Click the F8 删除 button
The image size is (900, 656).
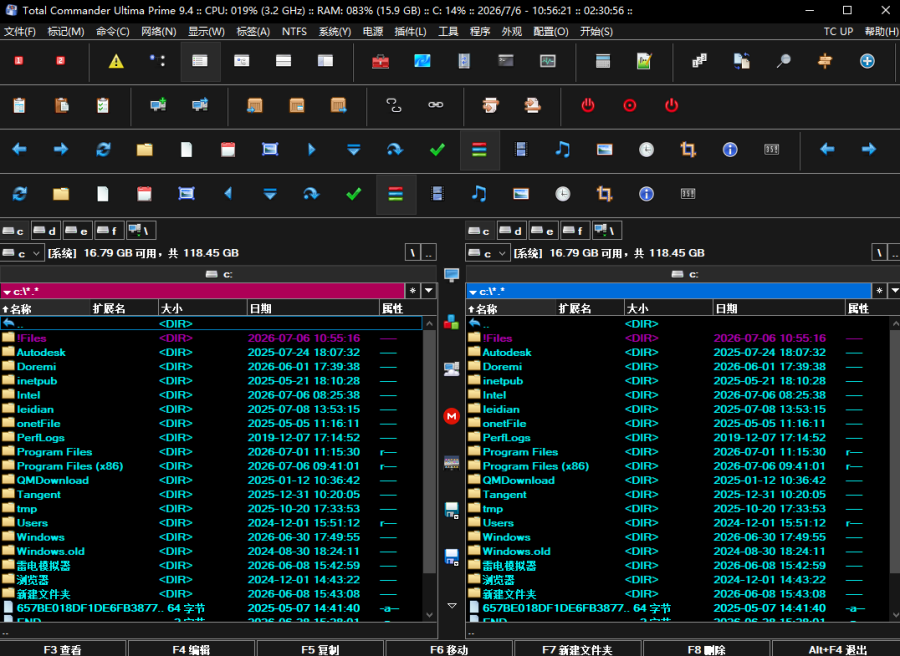coord(707,649)
